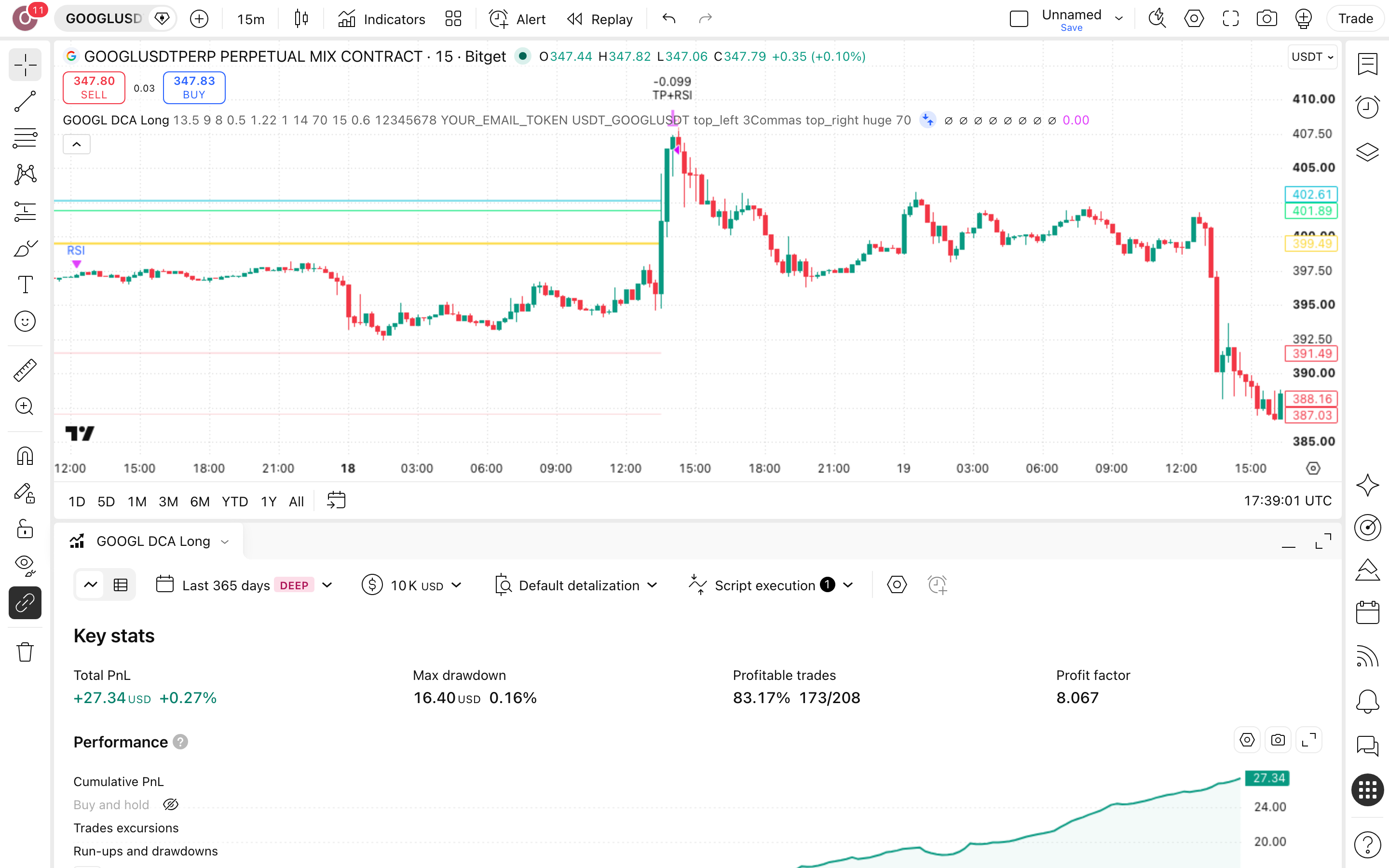Toggle magnet mode
Image resolution: width=1389 pixels, height=868 pixels.
click(25, 456)
